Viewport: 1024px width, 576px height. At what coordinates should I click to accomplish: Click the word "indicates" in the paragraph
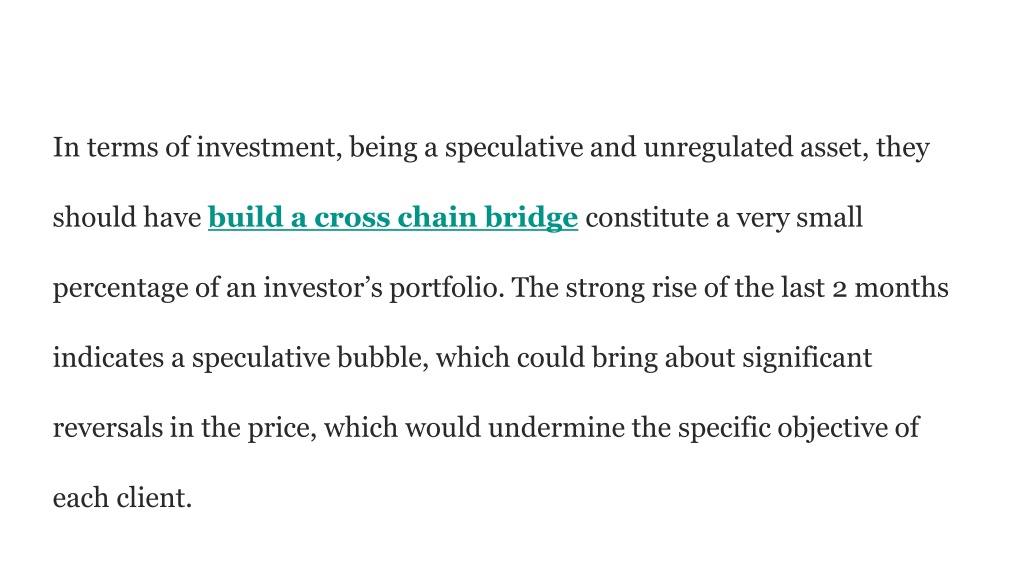tap(108, 358)
